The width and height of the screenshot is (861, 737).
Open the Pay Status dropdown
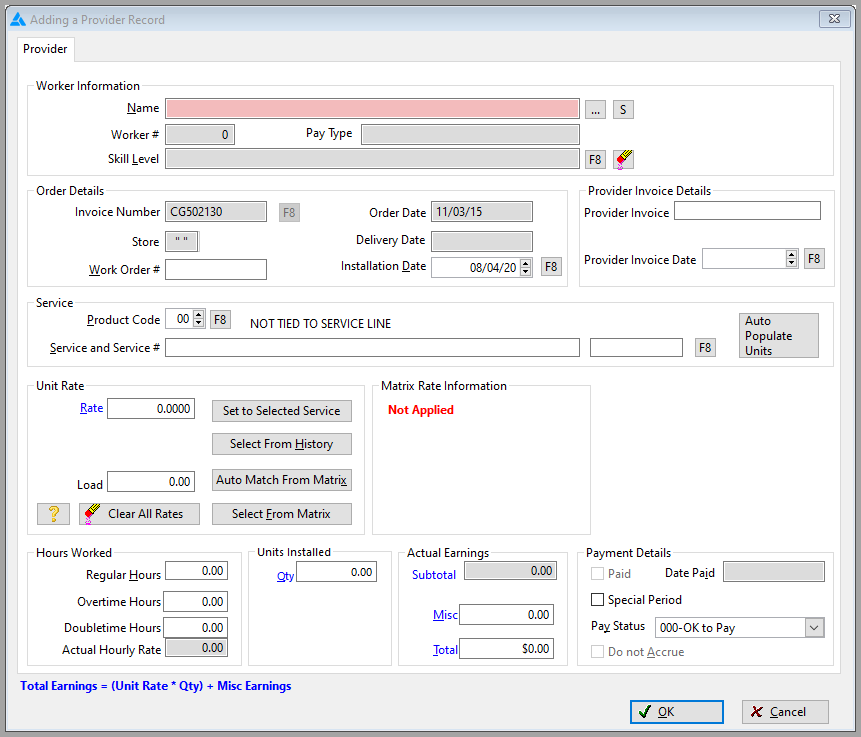(814, 628)
